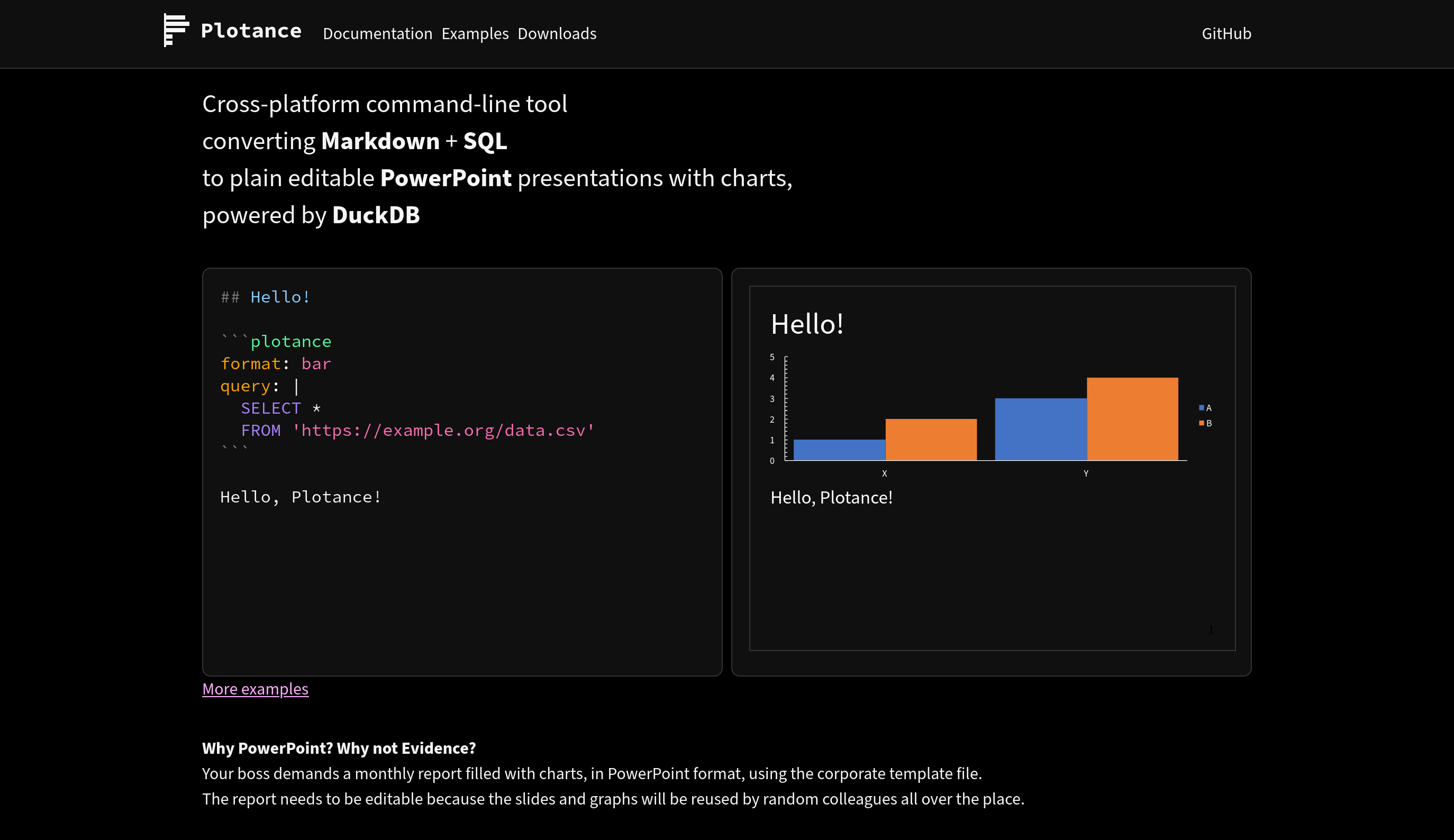Click 'Hello, Plotance!' in the code panel
1454x840 pixels.
301,497
